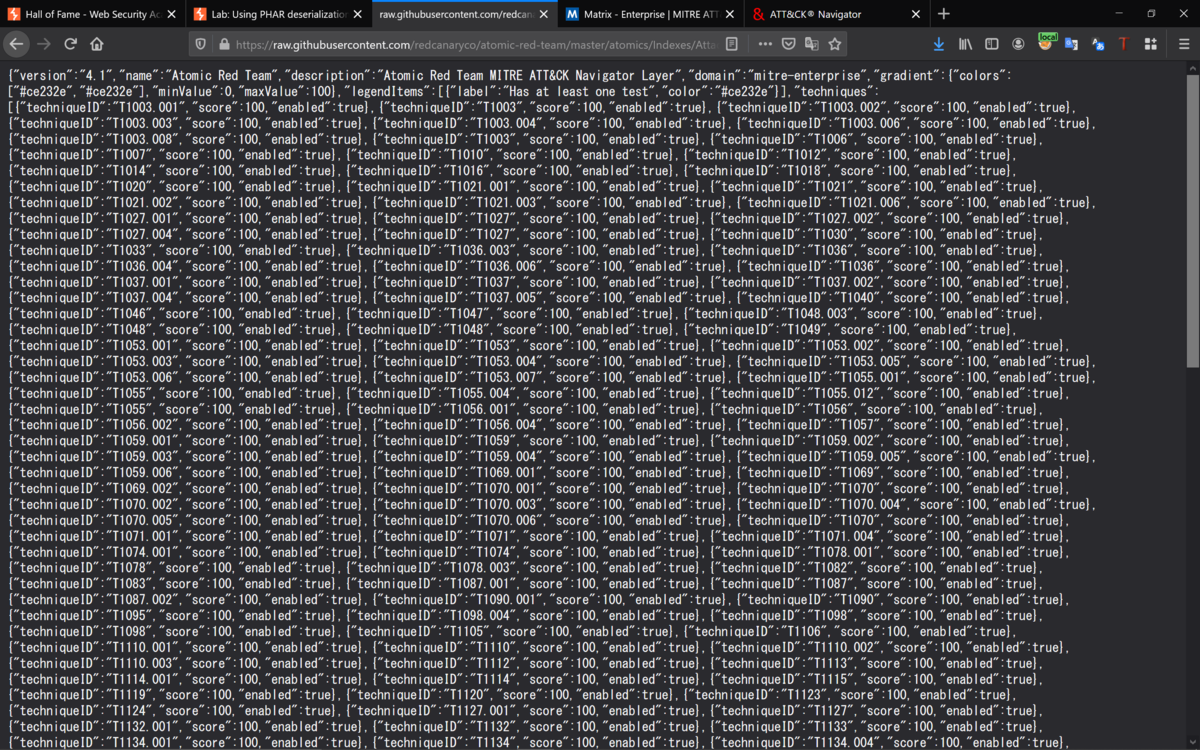Open the Firefox hamburger menu
The image size is (1200, 750).
click(x=1182, y=44)
